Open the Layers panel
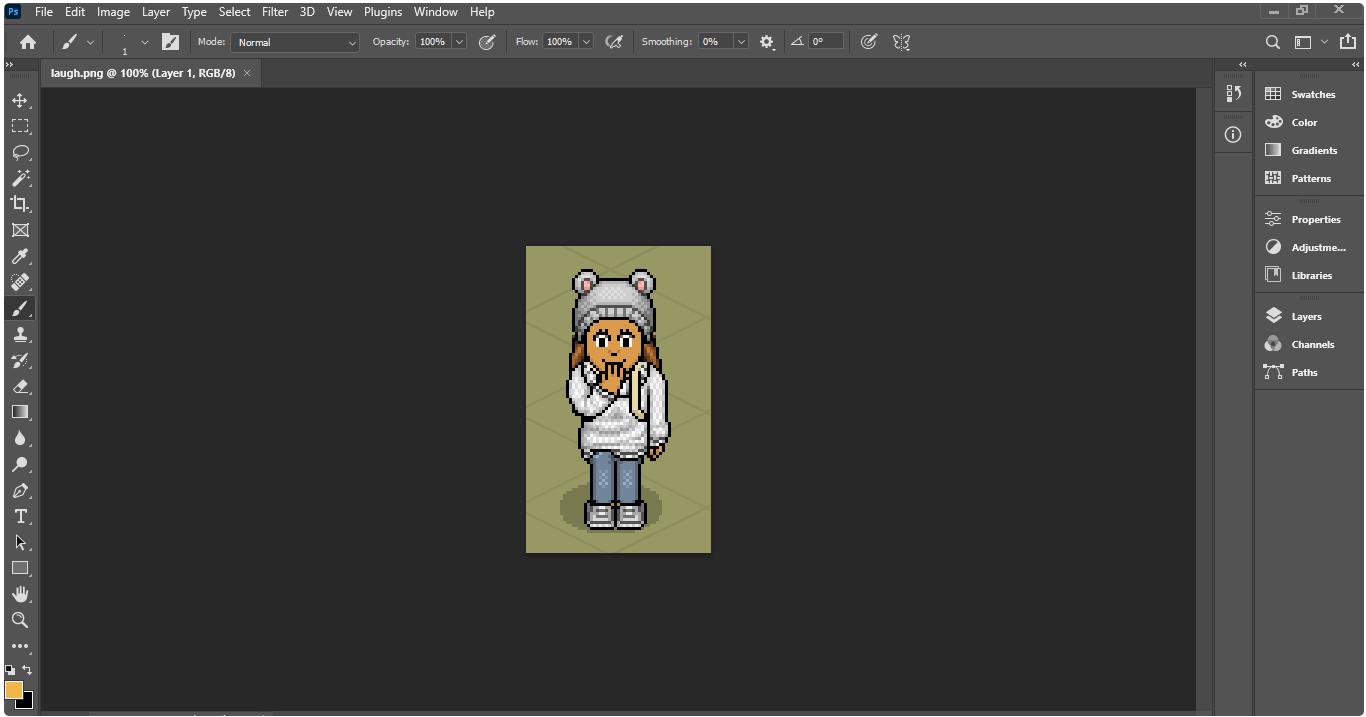 pos(1305,316)
